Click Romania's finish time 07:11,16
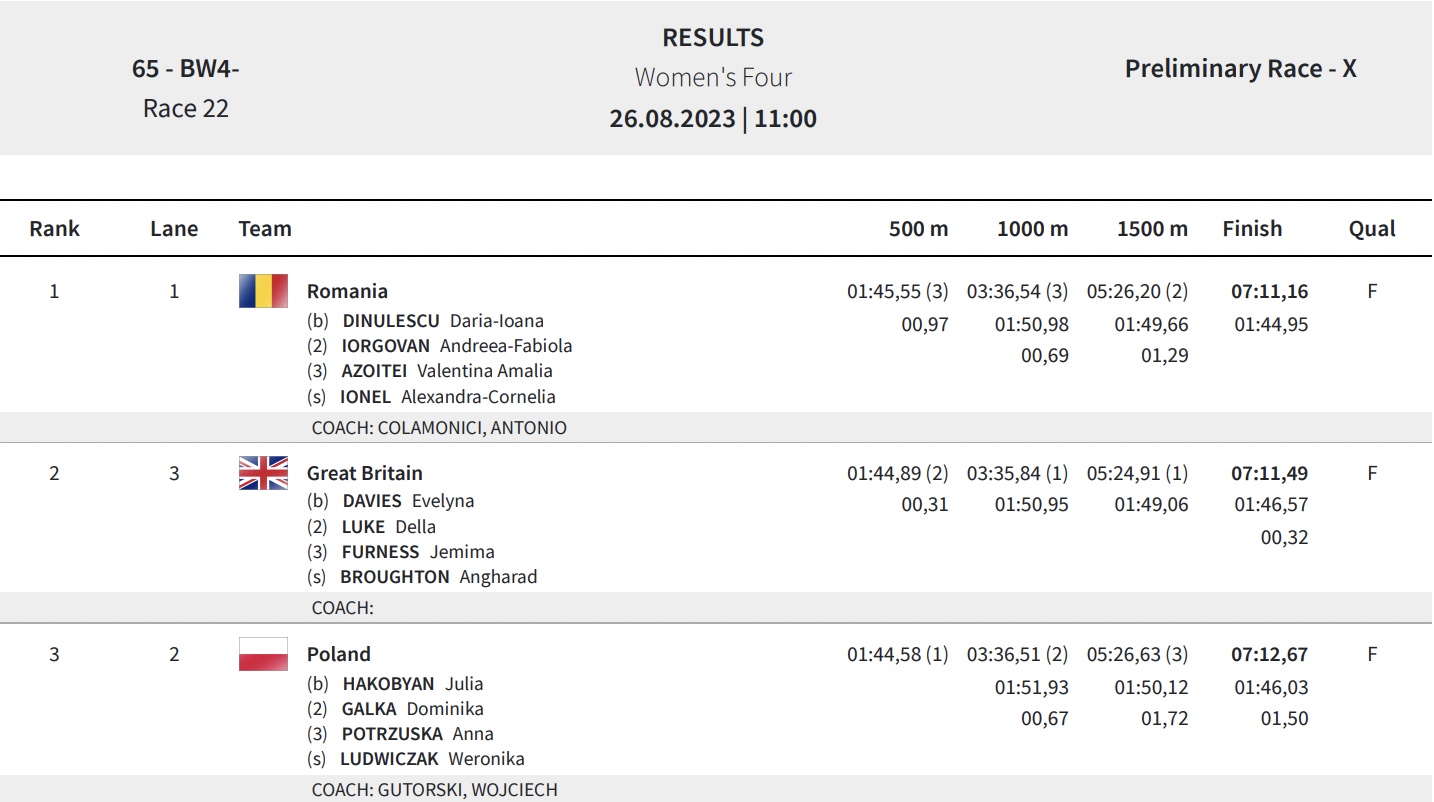Screen dimensions: 1434x802 (1270, 291)
